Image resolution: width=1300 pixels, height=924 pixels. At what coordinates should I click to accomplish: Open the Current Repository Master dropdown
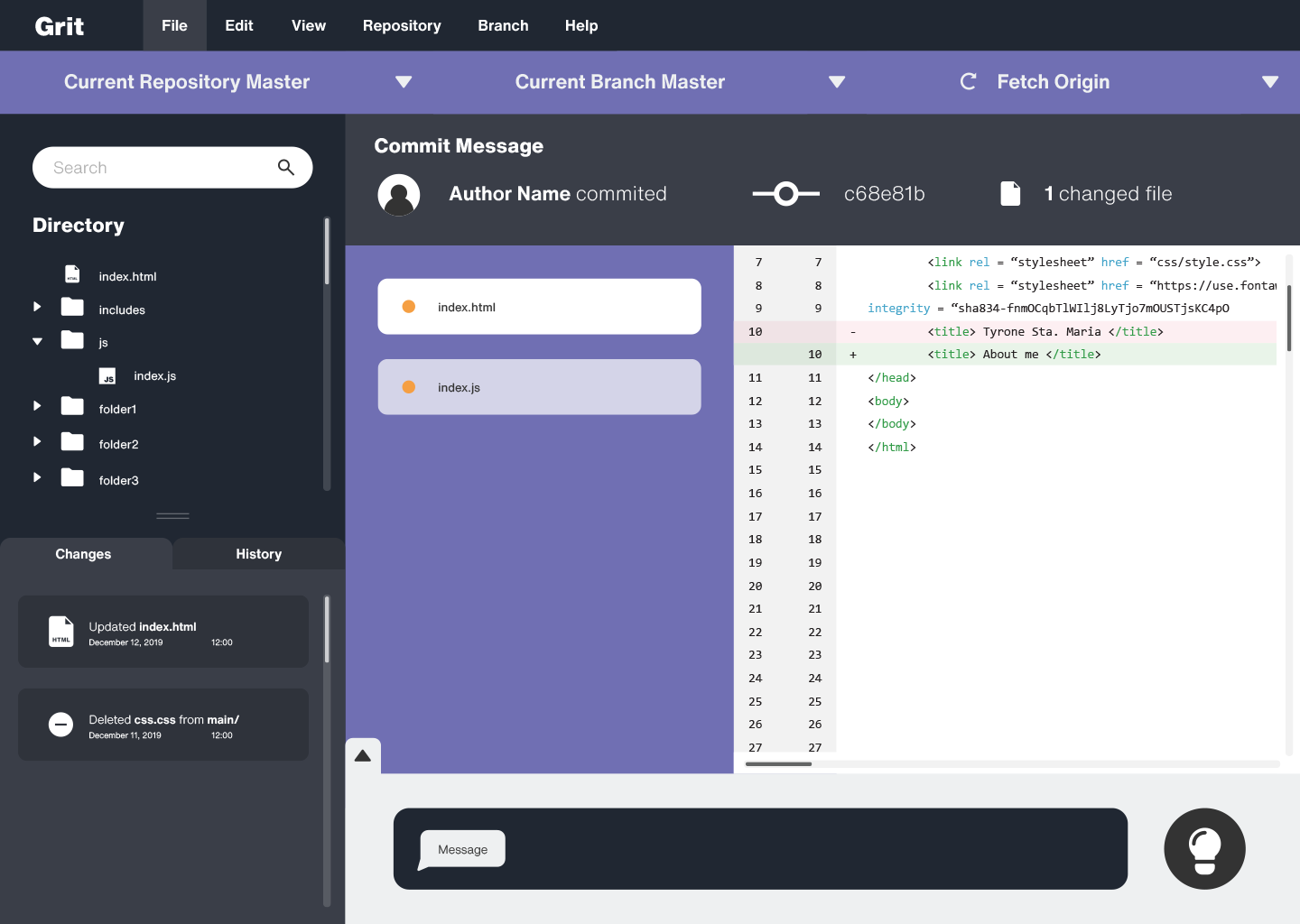coord(404,82)
